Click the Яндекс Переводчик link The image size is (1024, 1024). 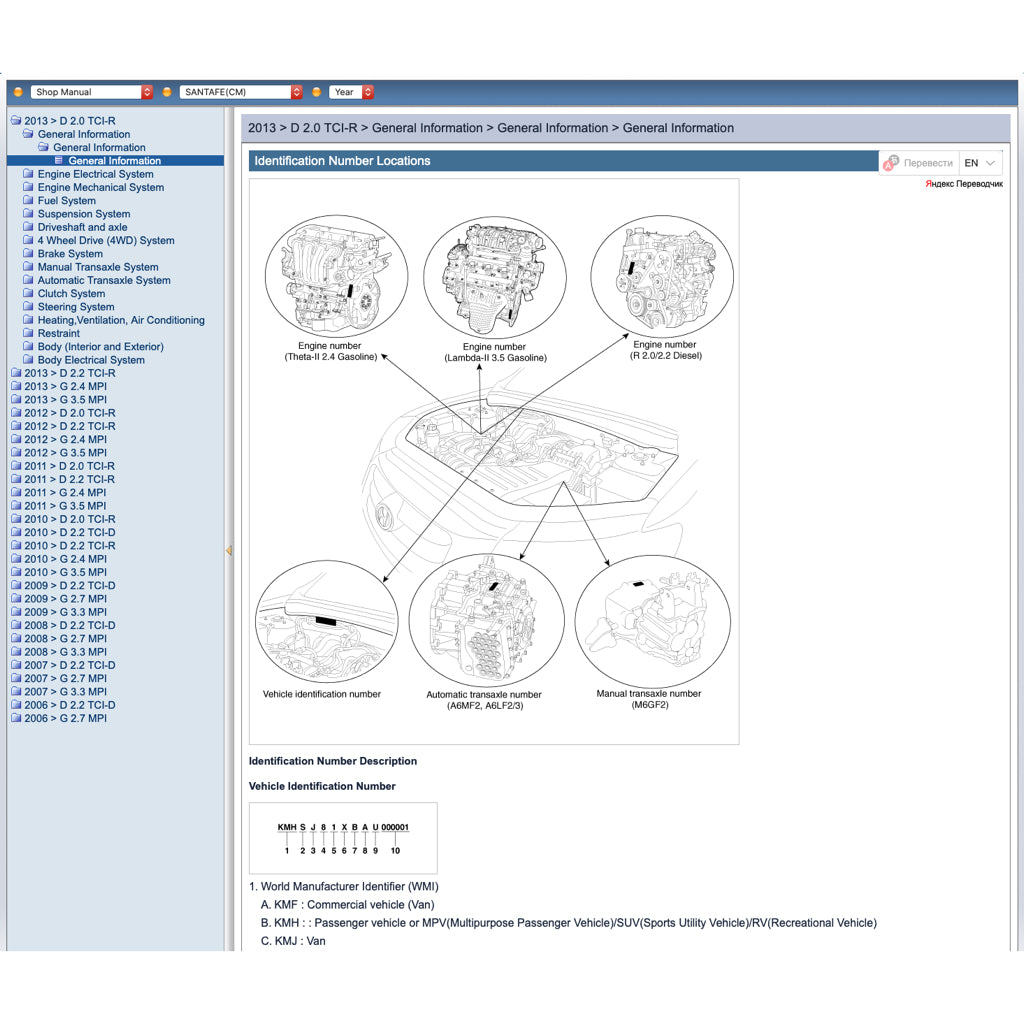click(964, 184)
